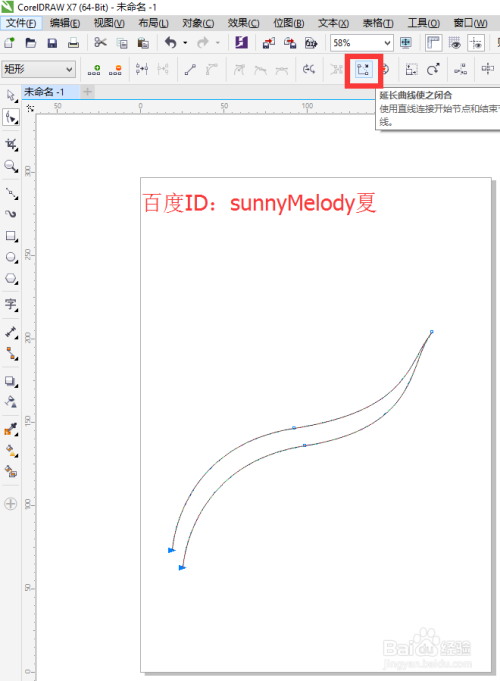Select the Connector tool
The height and width of the screenshot is (681, 500).
11,354
